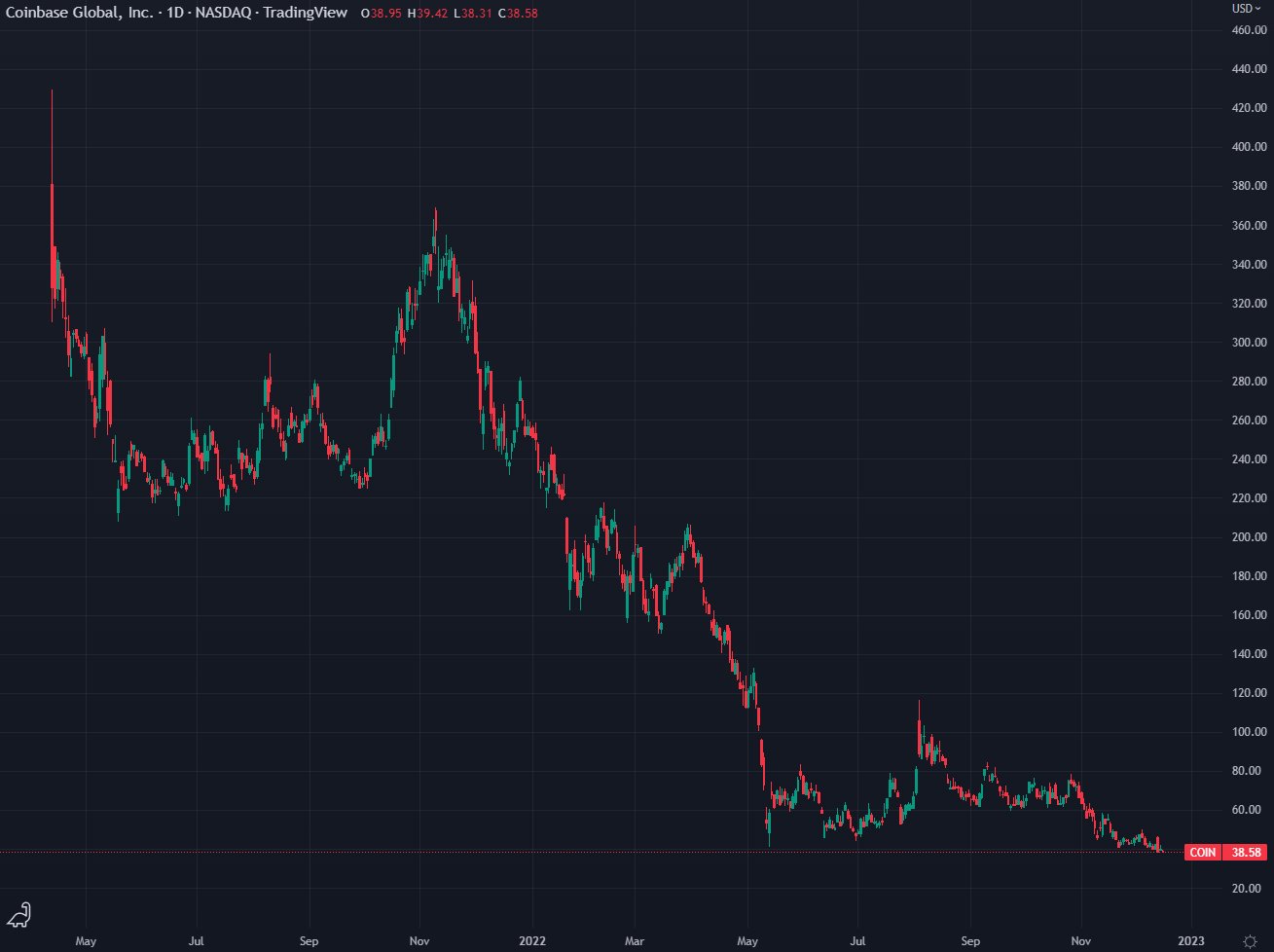Image resolution: width=1274 pixels, height=952 pixels.
Task: Click the Mar time axis label
Action: [x=635, y=941]
